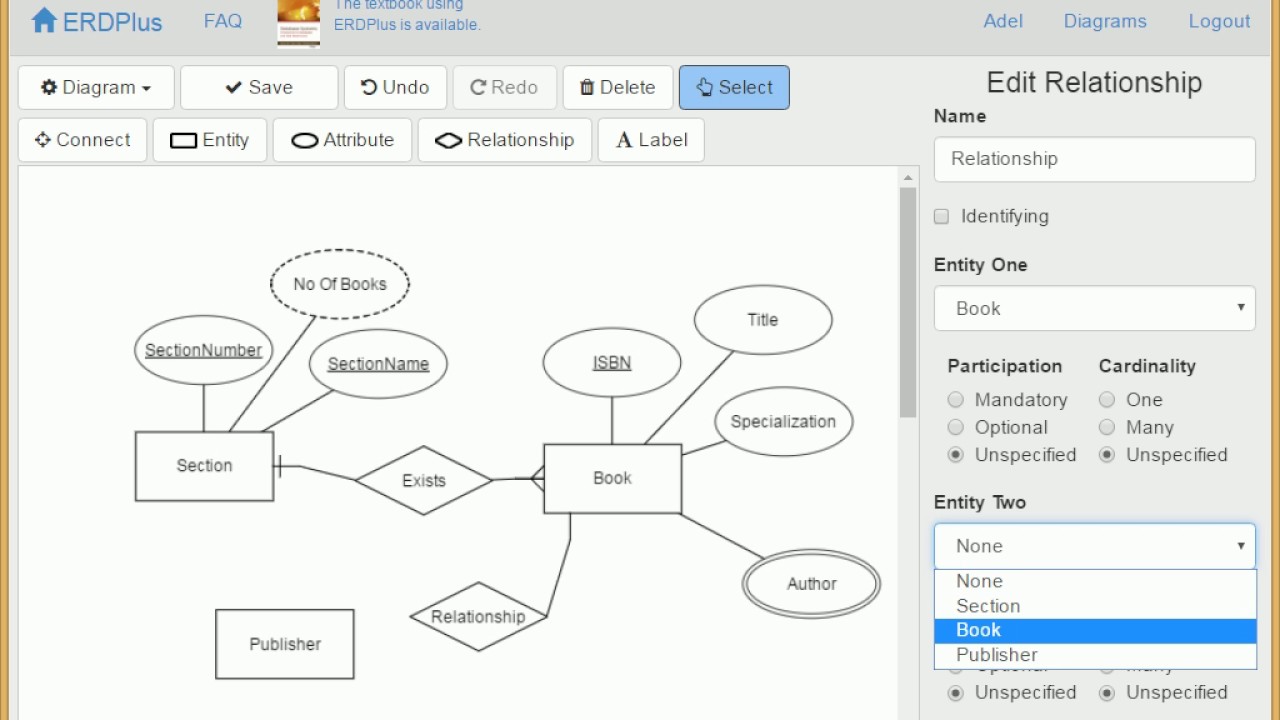Click the Delete icon
This screenshot has width=1280, height=720.
pyautogui.click(x=617, y=87)
